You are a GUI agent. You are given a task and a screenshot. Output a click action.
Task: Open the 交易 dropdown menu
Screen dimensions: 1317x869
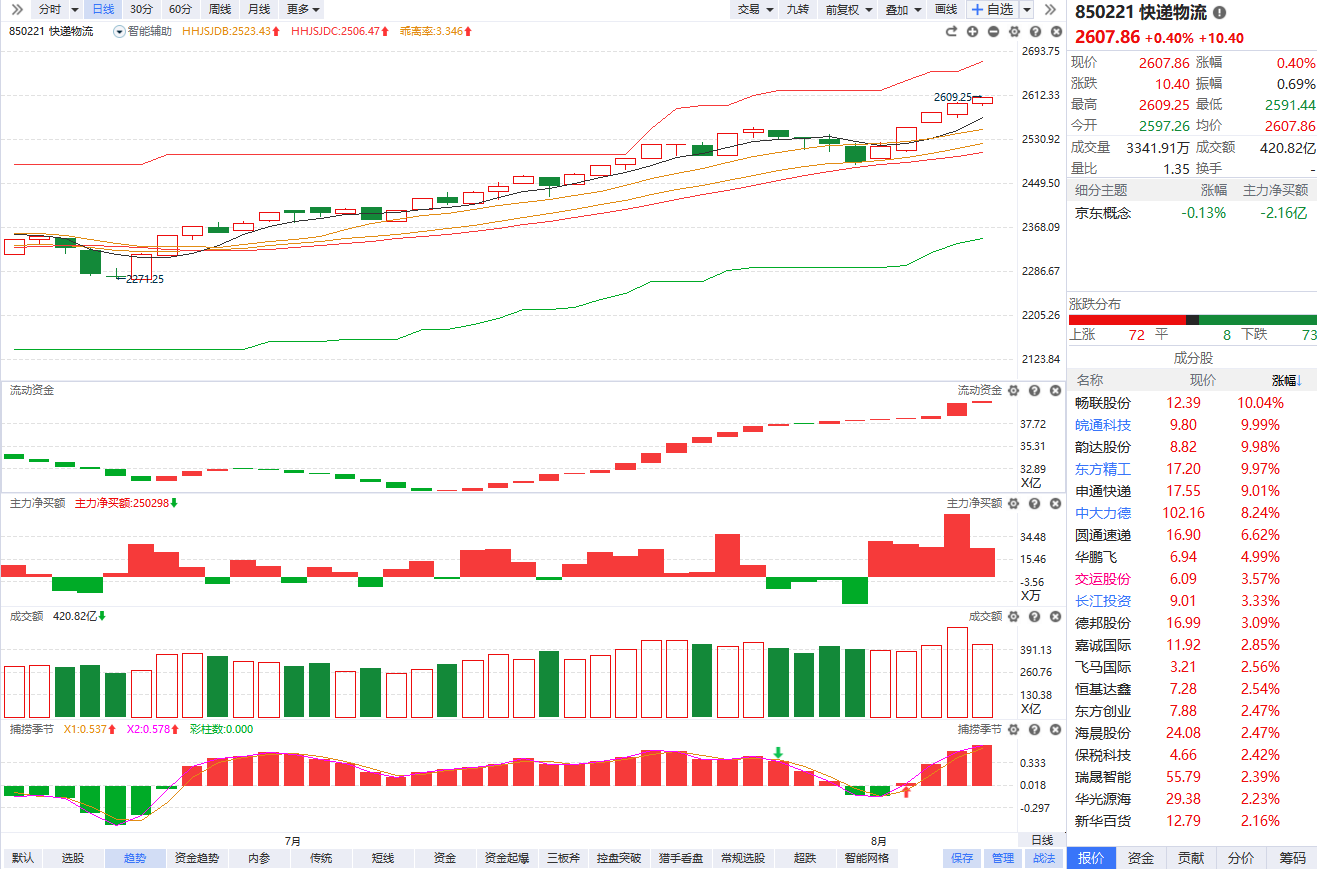point(755,9)
